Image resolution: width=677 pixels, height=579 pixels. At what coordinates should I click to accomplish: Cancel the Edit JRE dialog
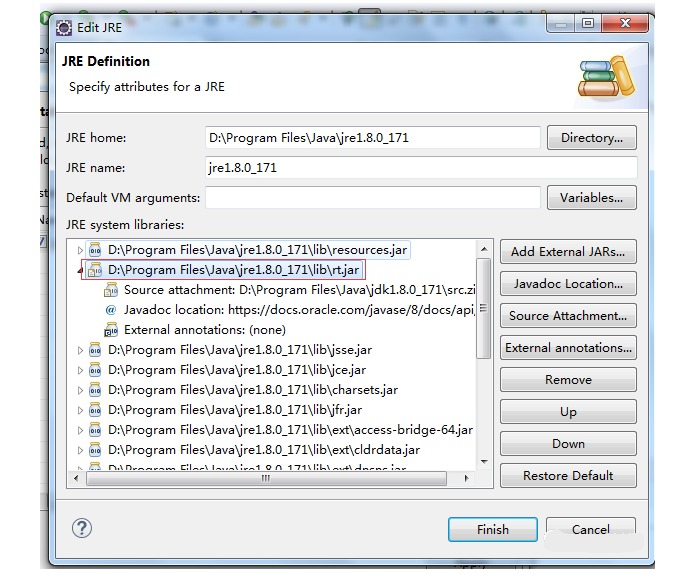pyautogui.click(x=591, y=529)
